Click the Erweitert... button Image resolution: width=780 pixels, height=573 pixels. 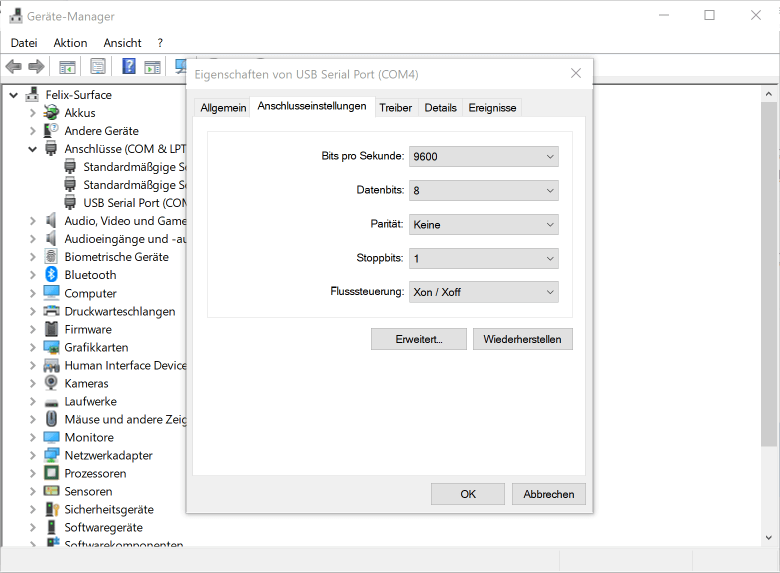[x=419, y=339]
